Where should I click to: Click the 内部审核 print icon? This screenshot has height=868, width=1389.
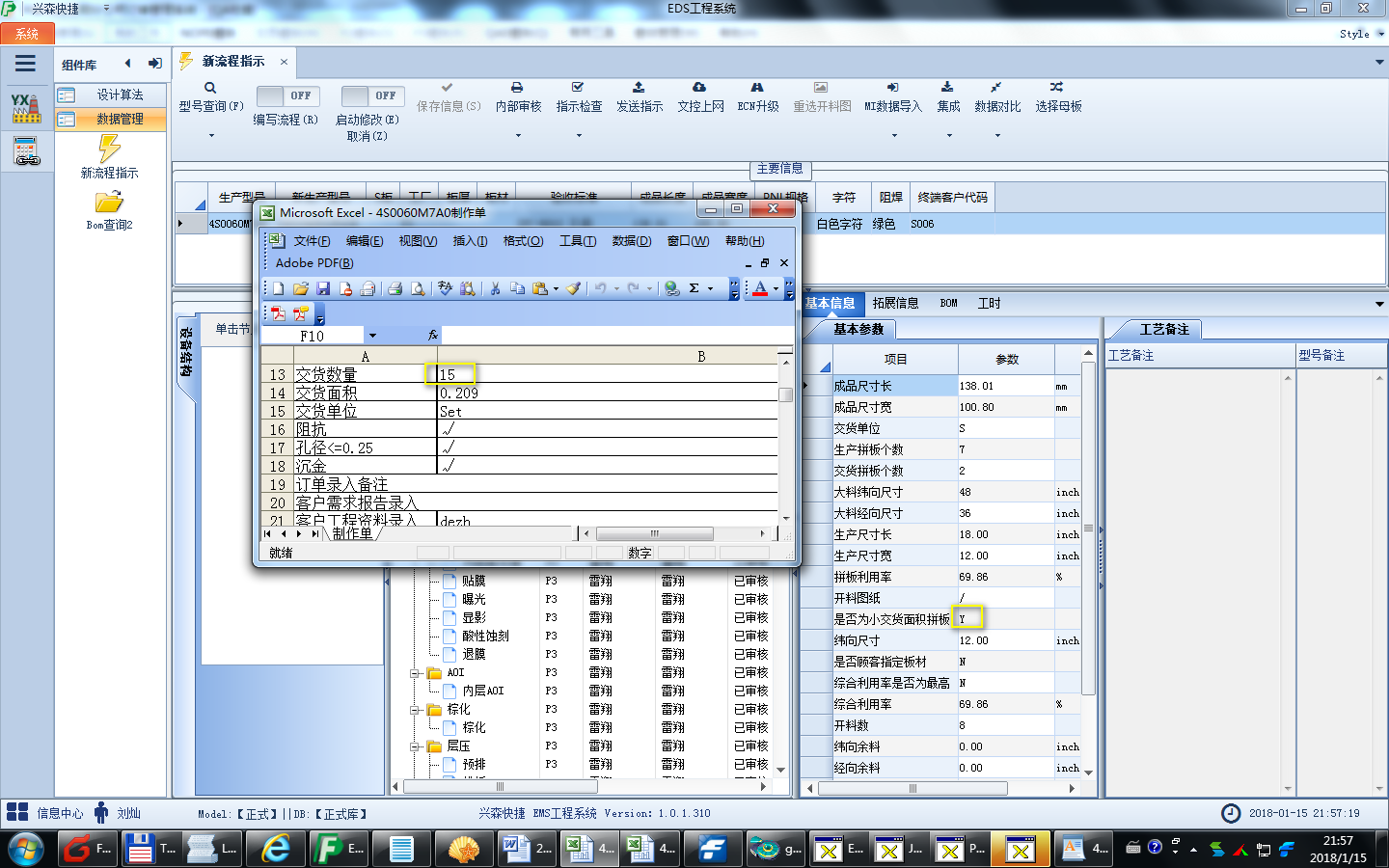(x=517, y=87)
